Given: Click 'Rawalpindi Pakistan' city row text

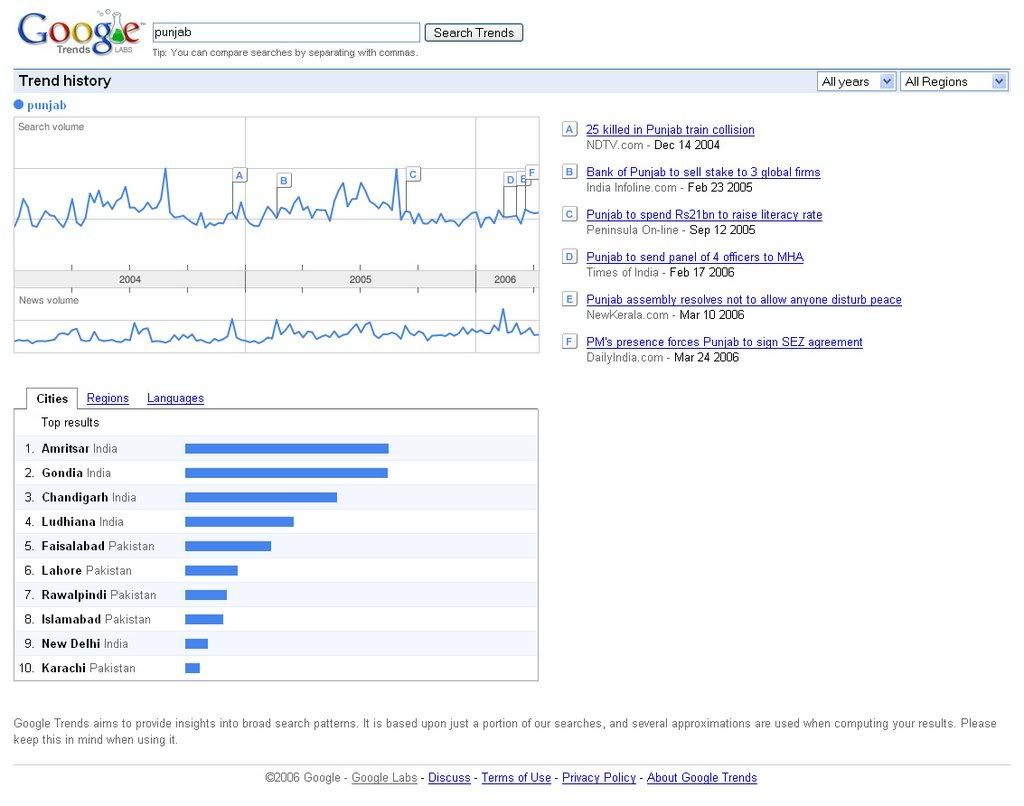Looking at the screenshot, I should point(99,595).
